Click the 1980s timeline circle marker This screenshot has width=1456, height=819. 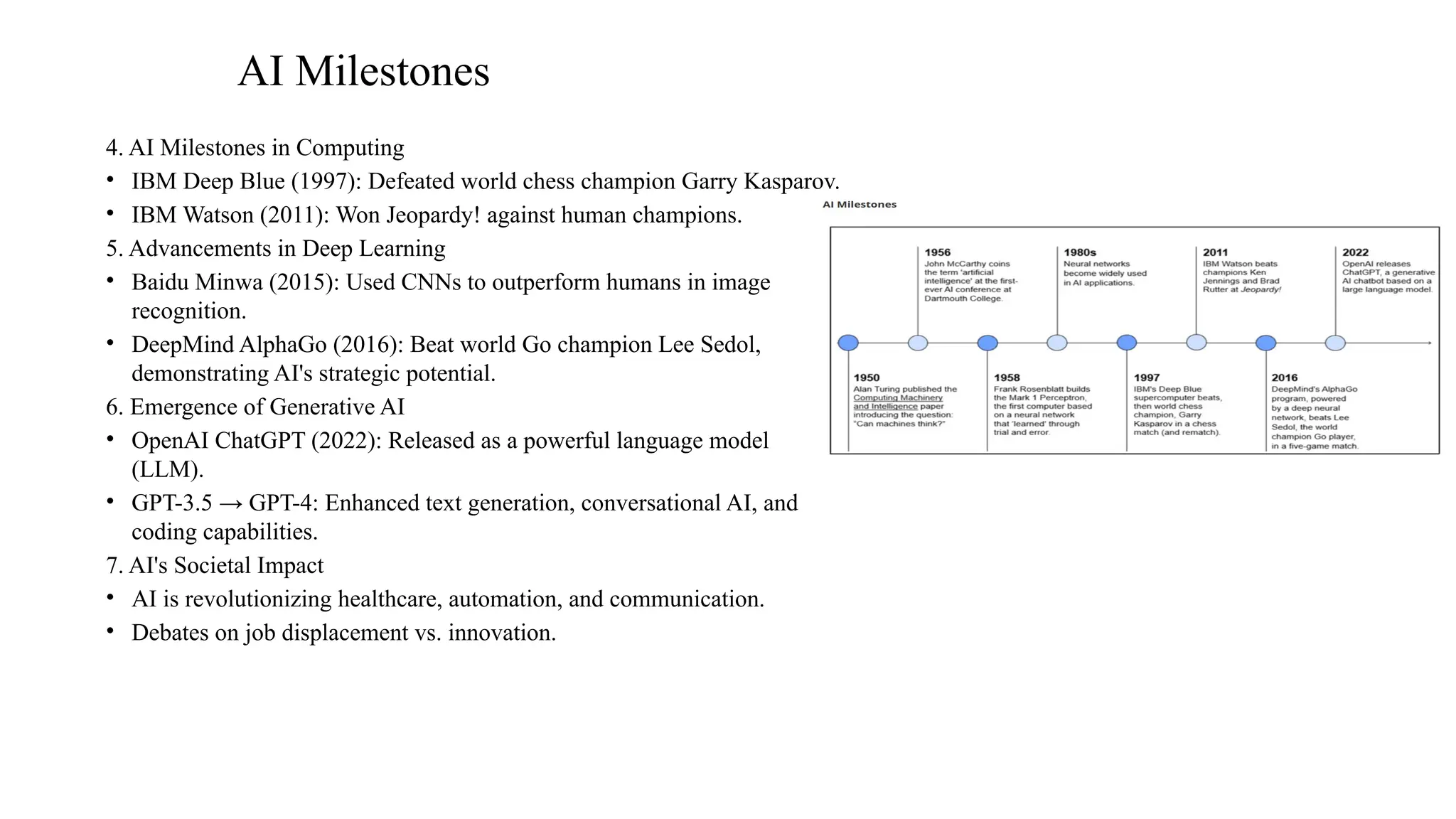(x=1057, y=343)
